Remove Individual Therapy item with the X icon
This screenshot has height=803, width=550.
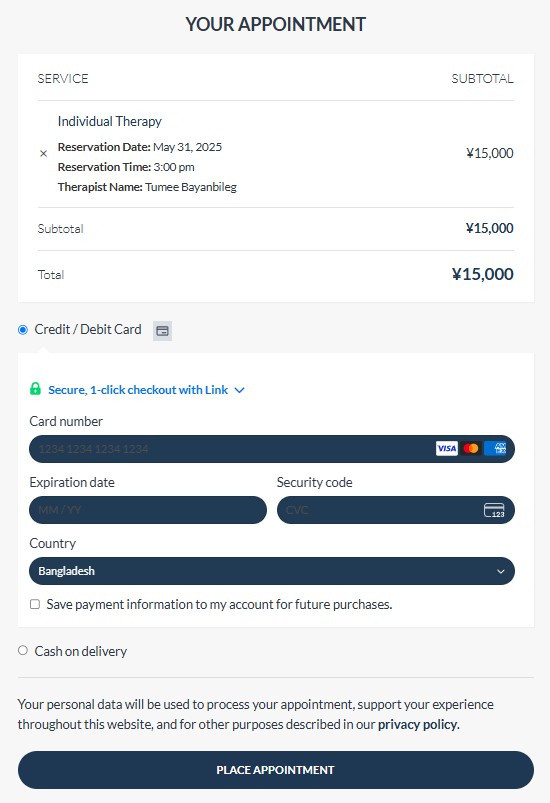44,153
